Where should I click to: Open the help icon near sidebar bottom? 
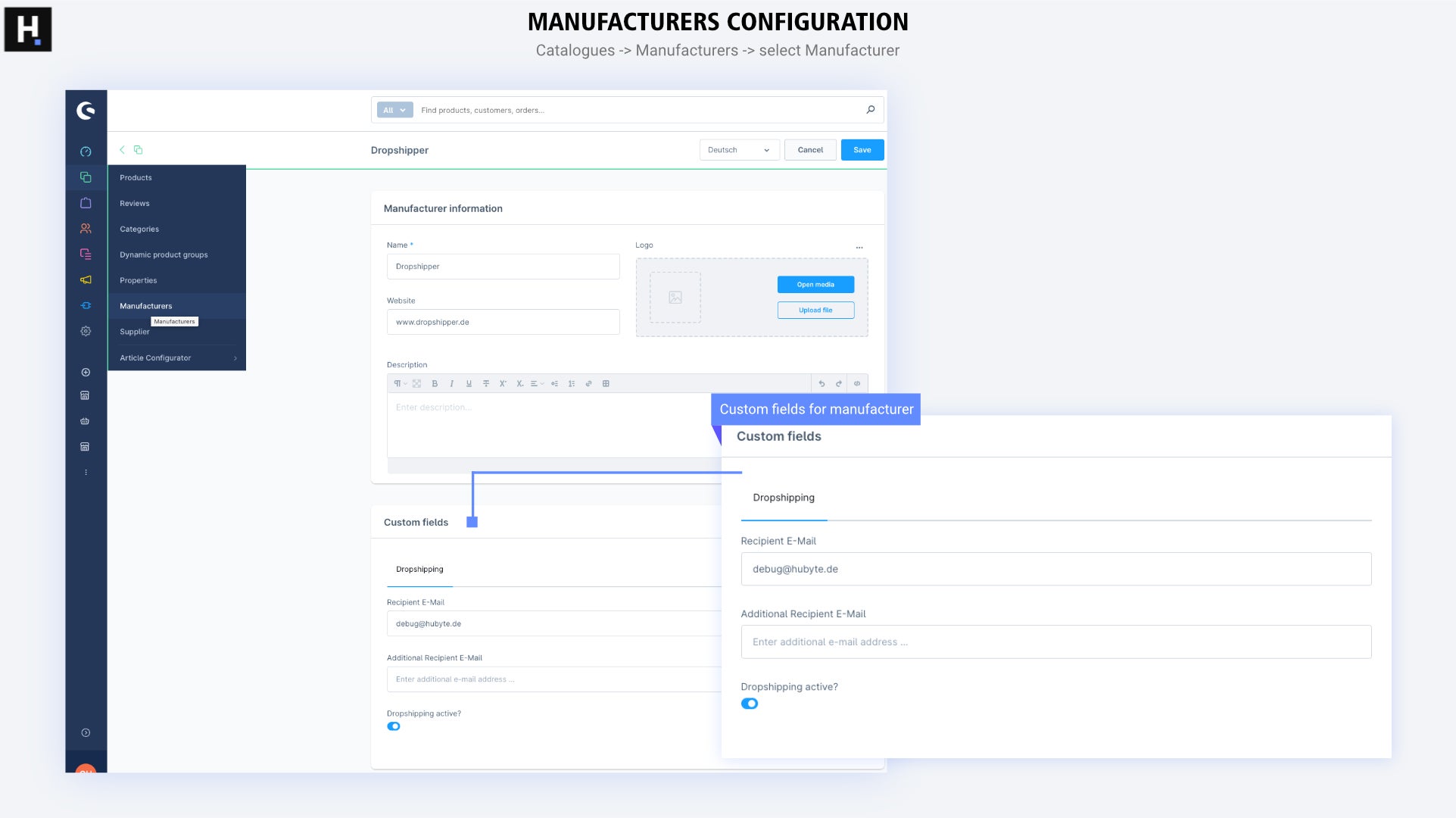[86, 732]
